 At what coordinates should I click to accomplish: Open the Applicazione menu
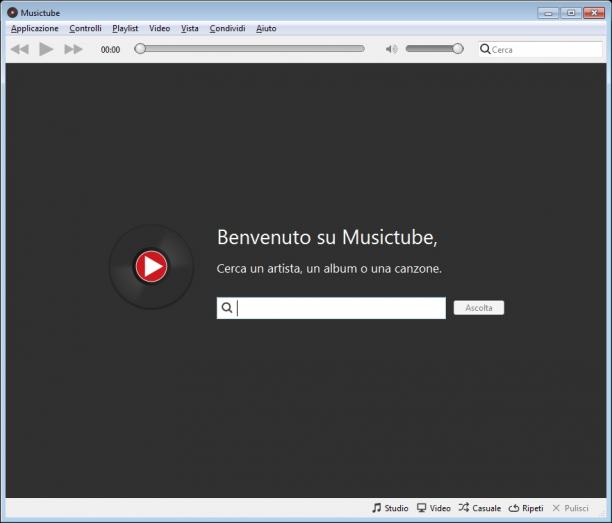(34, 28)
